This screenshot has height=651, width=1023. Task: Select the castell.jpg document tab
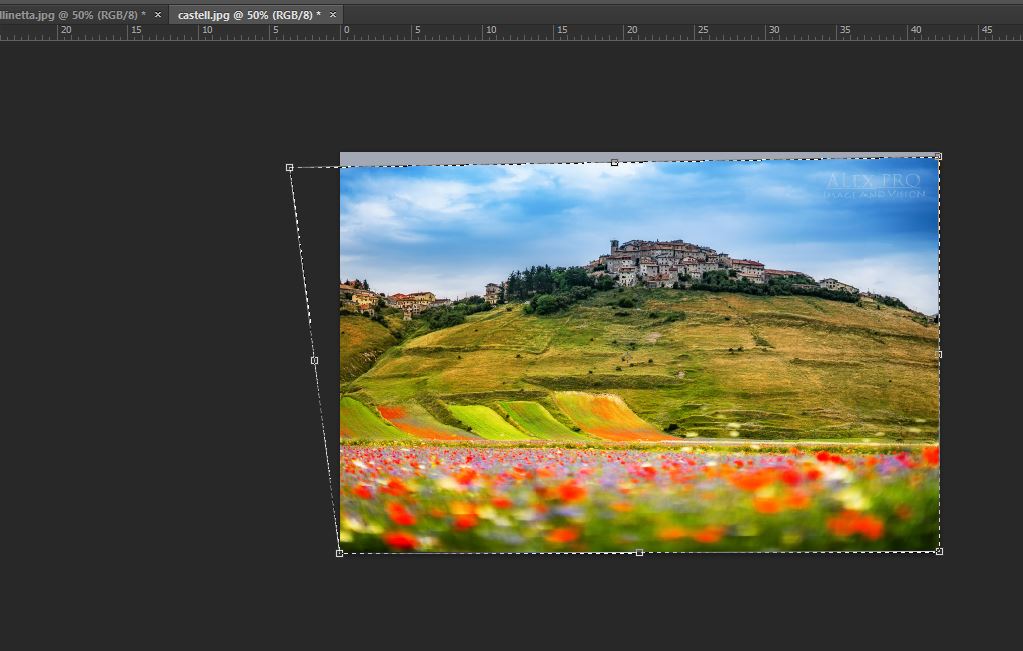(248, 15)
